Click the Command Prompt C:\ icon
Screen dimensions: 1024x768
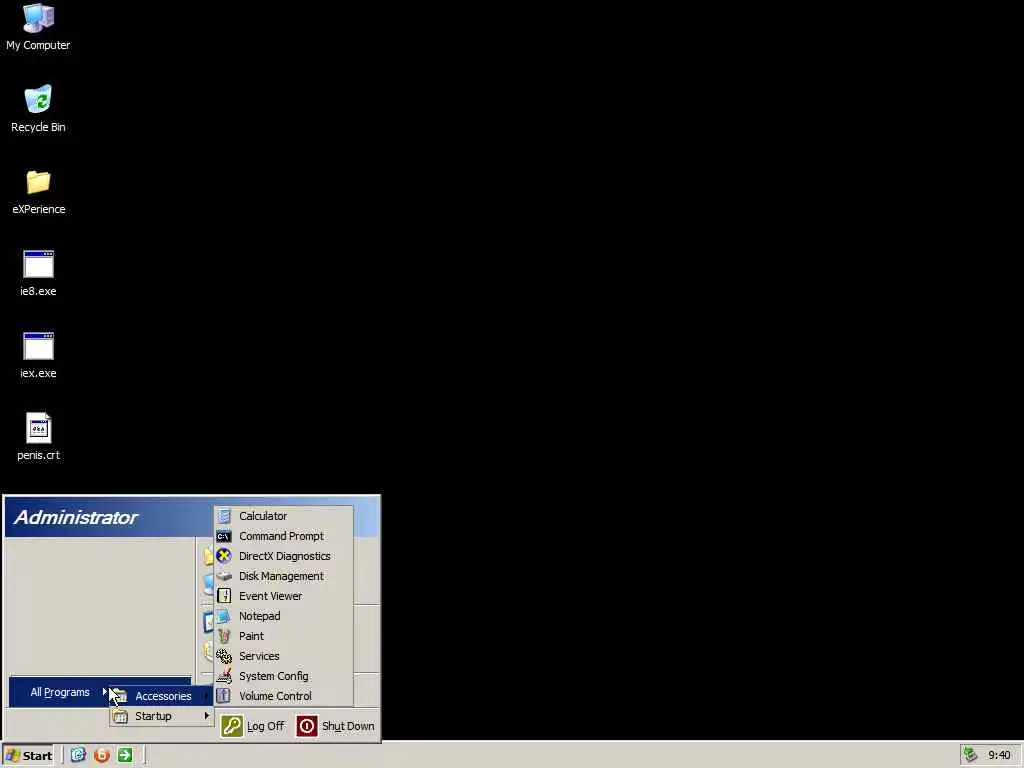pos(224,536)
